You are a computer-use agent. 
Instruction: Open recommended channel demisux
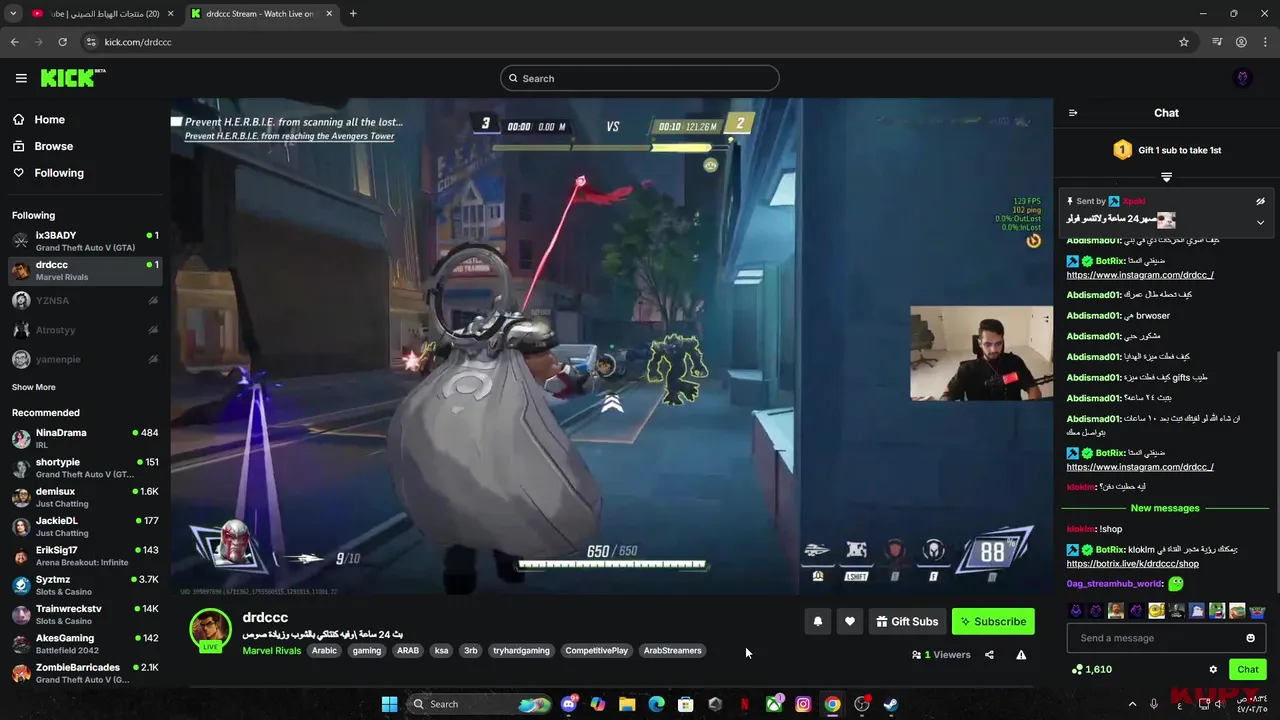[85, 497]
